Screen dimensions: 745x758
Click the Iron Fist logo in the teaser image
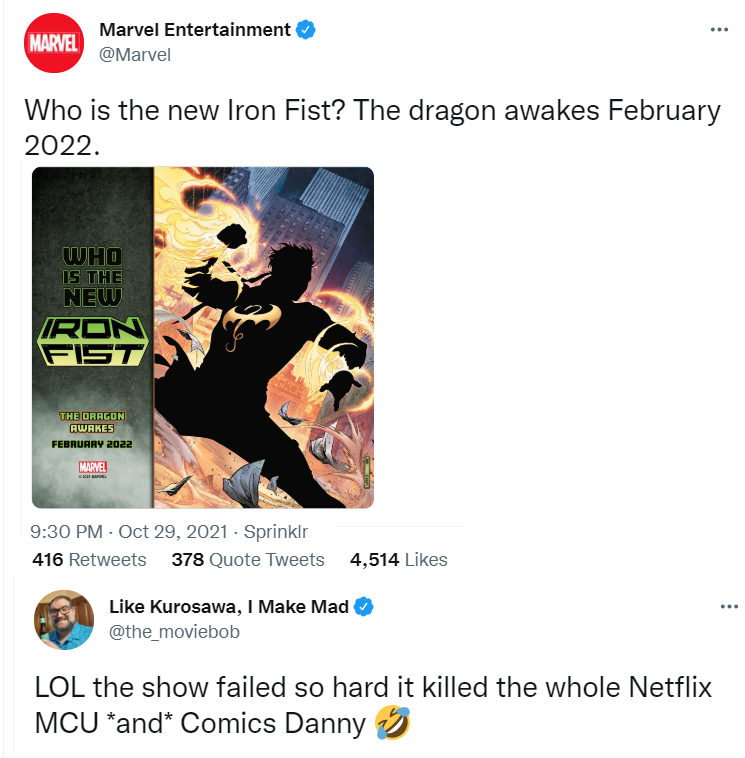point(93,341)
